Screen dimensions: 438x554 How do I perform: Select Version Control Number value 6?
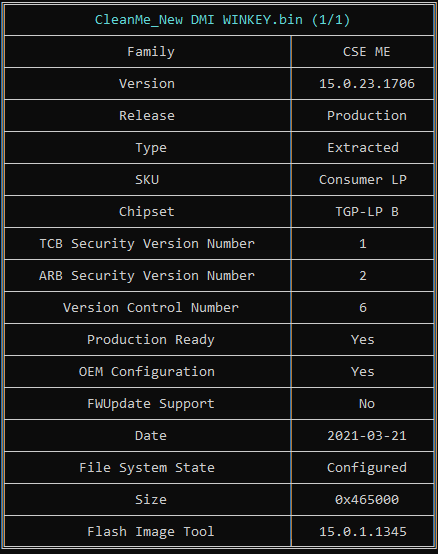click(363, 308)
